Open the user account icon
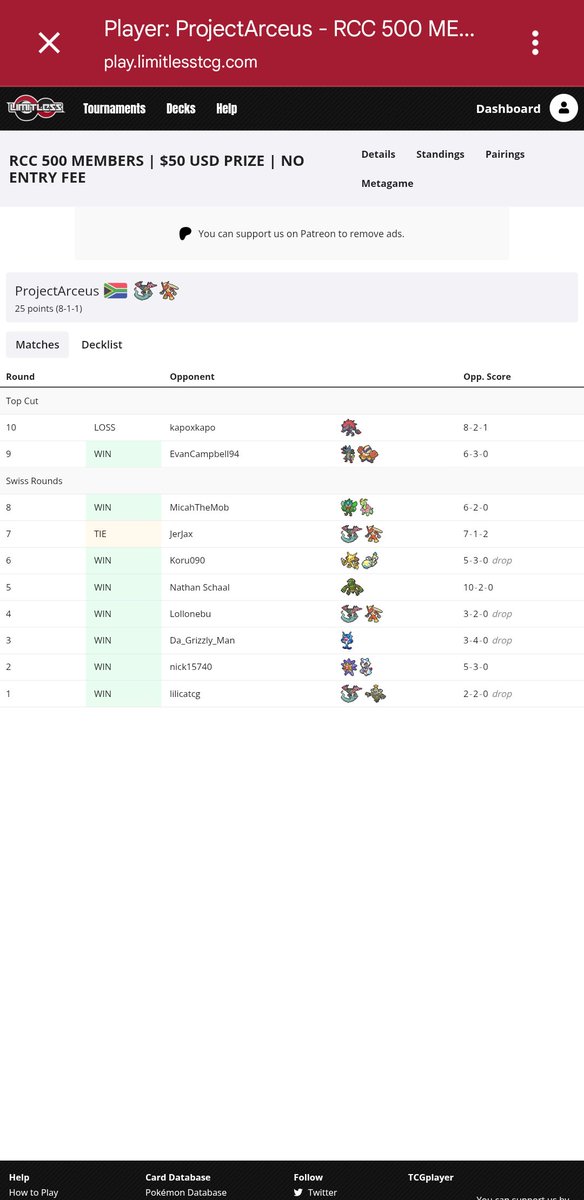The width and height of the screenshot is (584, 1200). [563, 108]
